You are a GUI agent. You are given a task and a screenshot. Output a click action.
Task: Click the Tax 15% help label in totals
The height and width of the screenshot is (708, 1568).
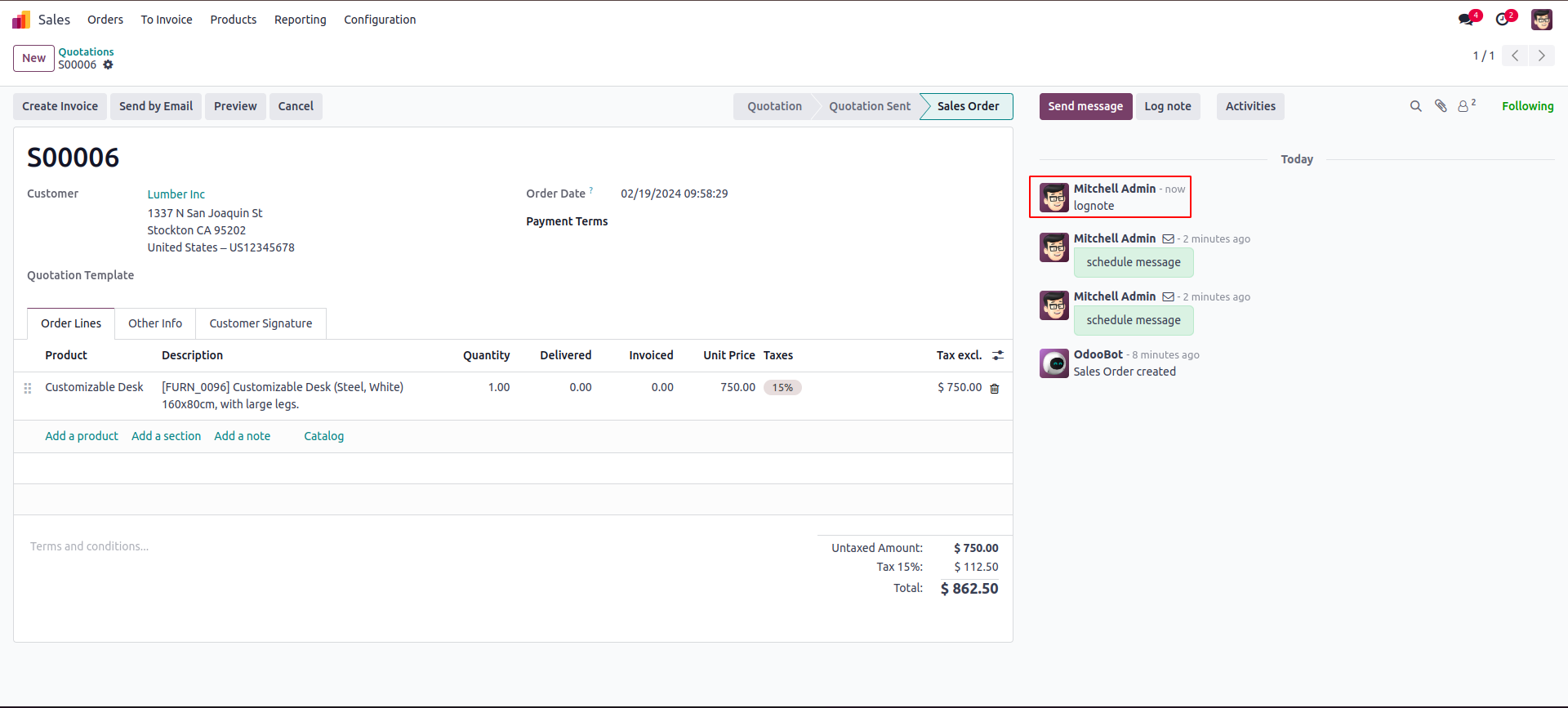[x=899, y=567]
